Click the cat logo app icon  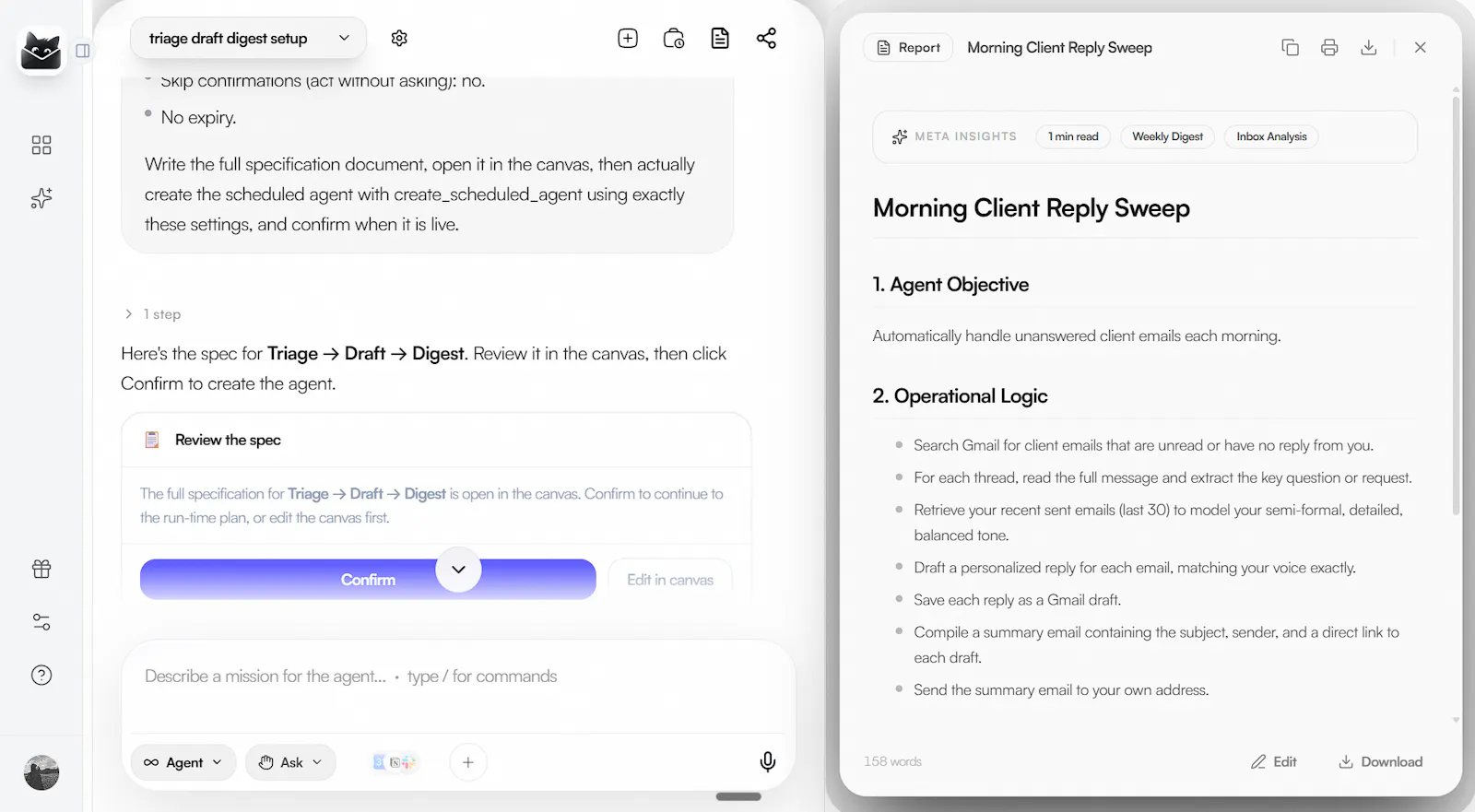point(41,51)
